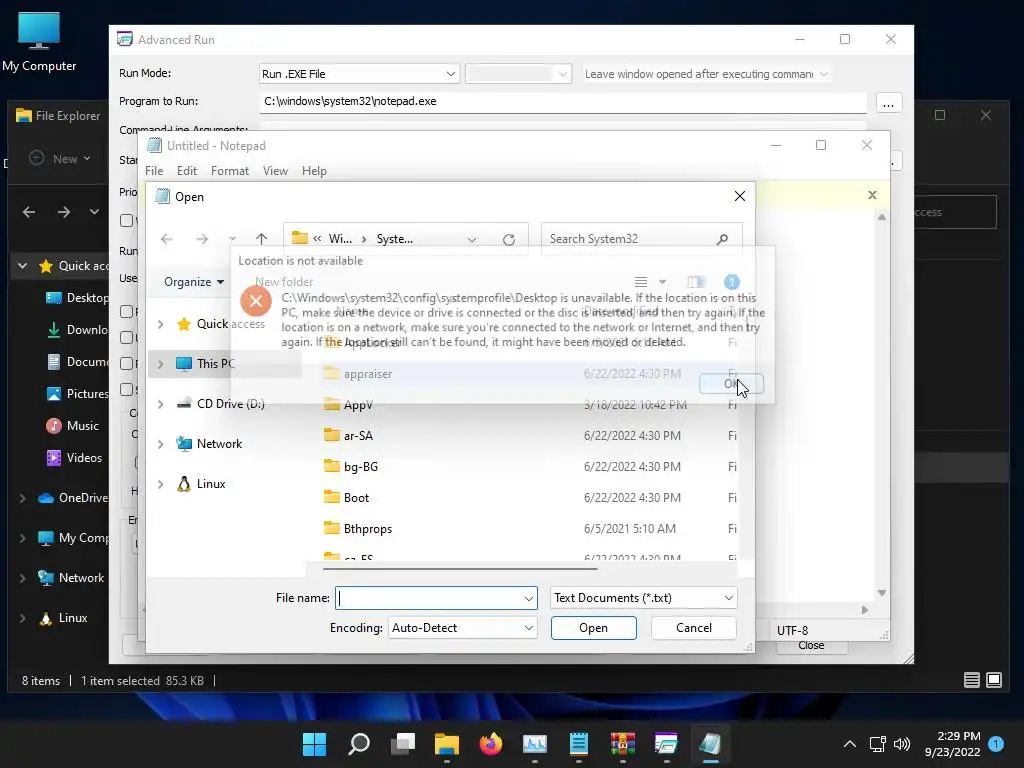The image size is (1024, 768).
Task: Open Notepad Help menu
Action: (314, 171)
